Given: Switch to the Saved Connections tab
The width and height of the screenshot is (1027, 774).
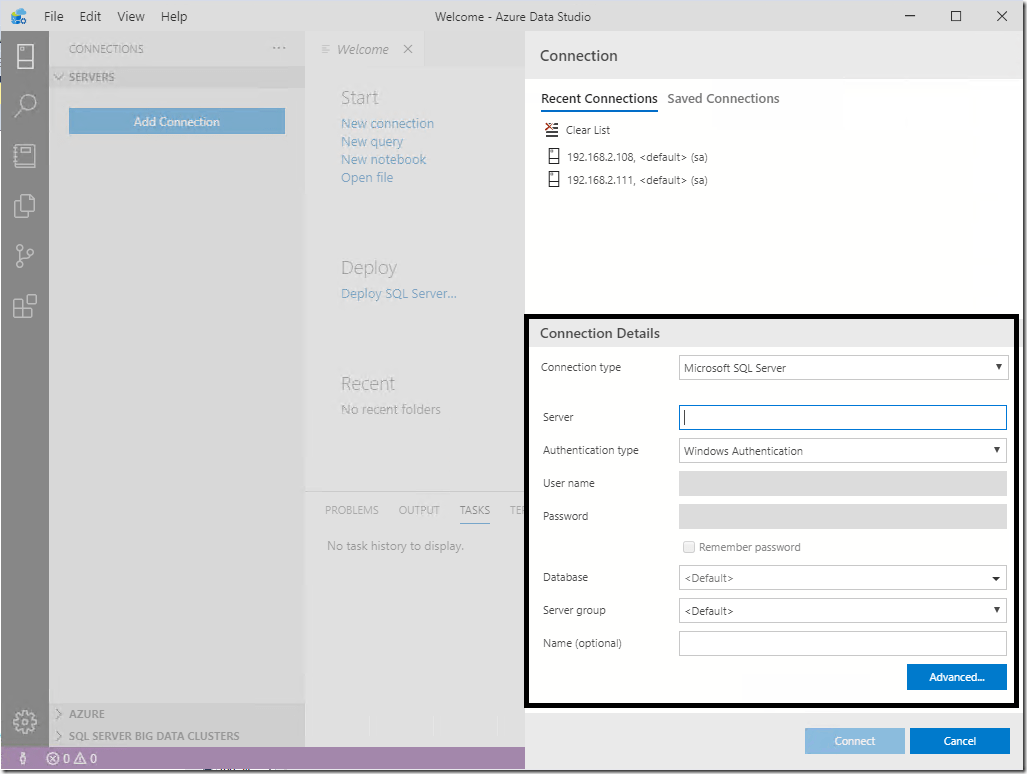Looking at the screenshot, I should [723, 99].
